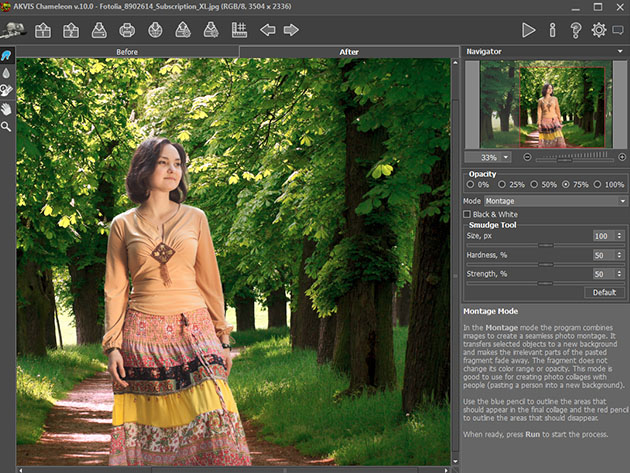Switch to the After tab
This screenshot has width=630, height=473.
point(349,51)
